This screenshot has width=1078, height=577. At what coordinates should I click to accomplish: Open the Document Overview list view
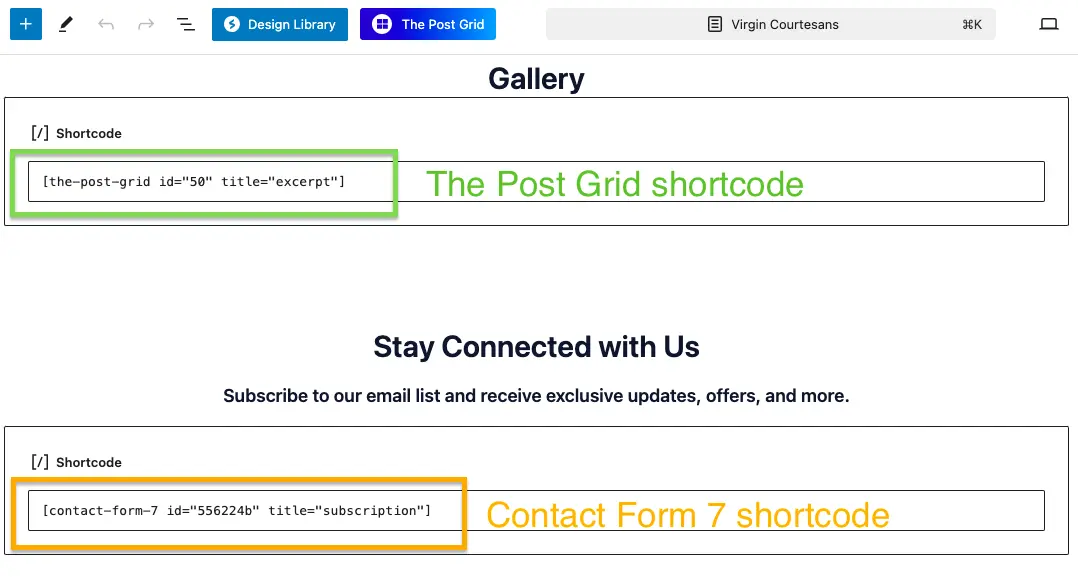[x=186, y=24]
